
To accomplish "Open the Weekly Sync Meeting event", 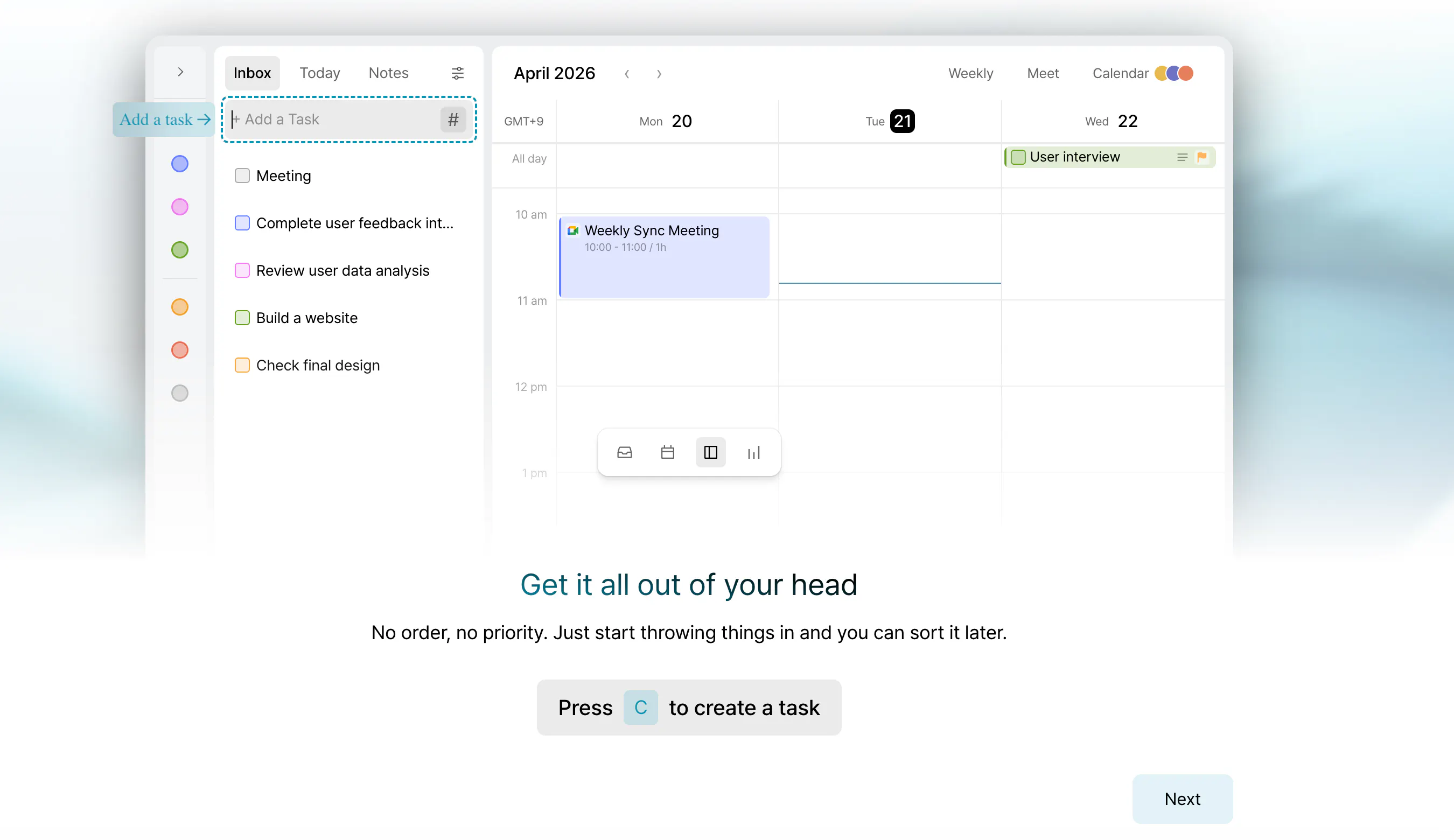I will (664, 257).
